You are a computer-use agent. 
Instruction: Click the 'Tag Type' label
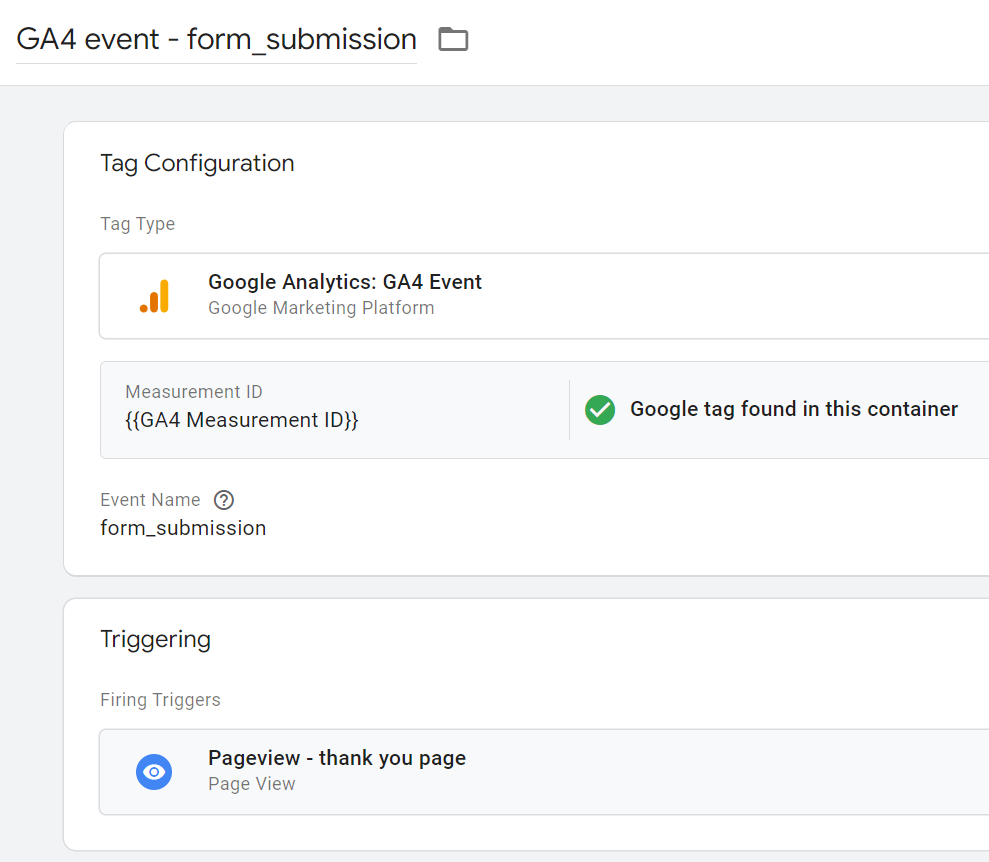point(137,224)
